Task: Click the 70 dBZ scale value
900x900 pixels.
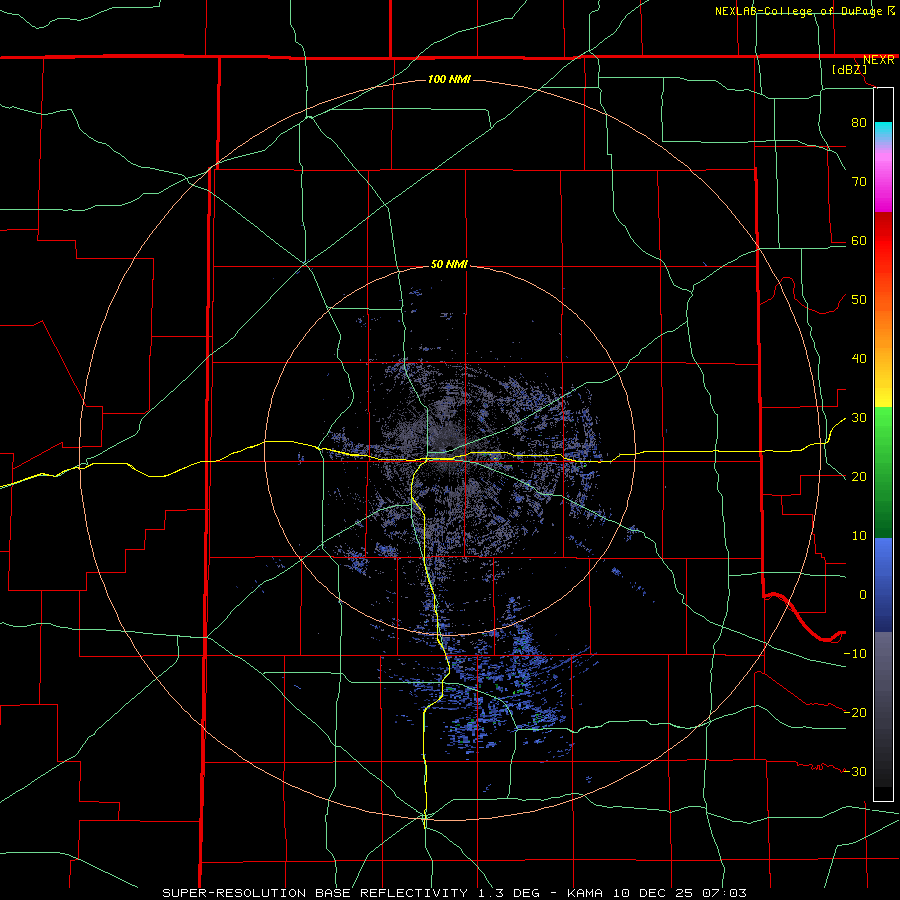Action: (859, 181)
